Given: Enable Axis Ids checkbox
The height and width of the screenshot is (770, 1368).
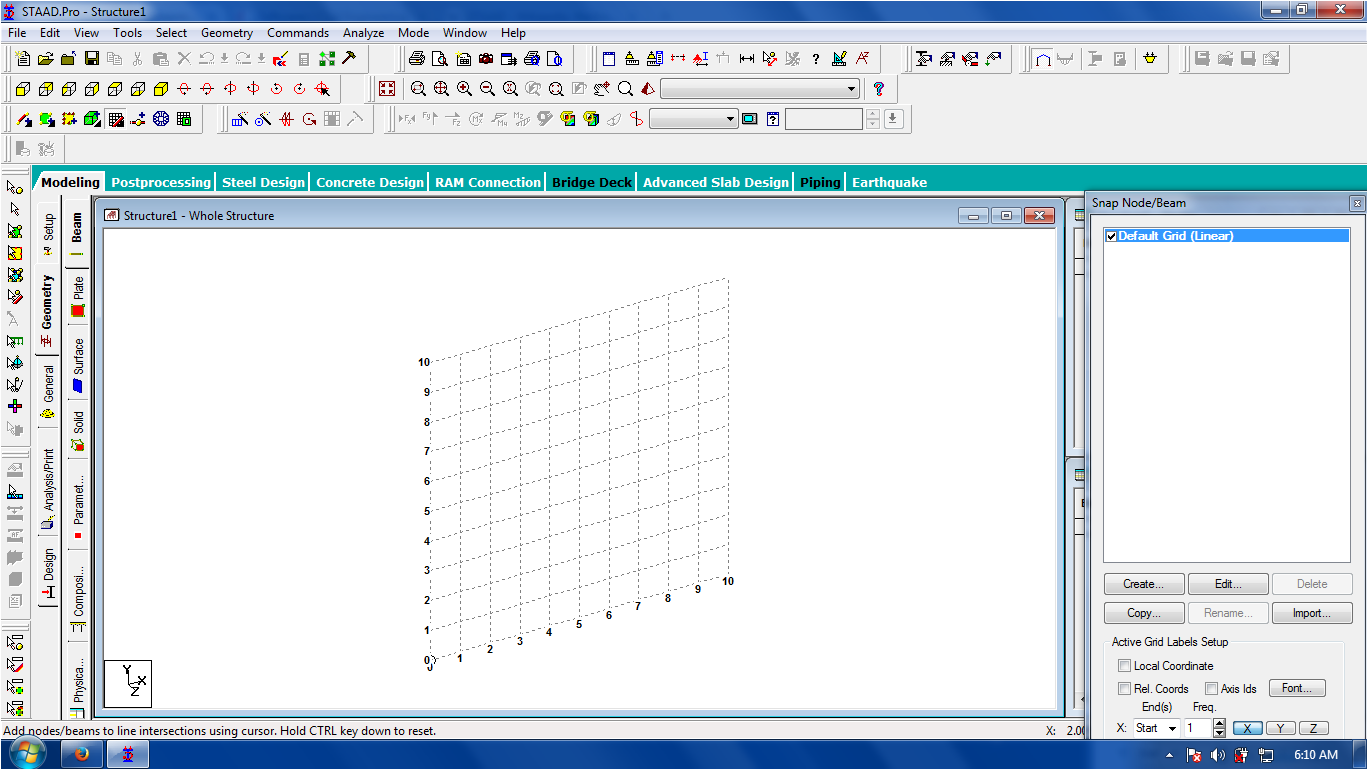Looking at the screenshot, I should click(1211, 689).
